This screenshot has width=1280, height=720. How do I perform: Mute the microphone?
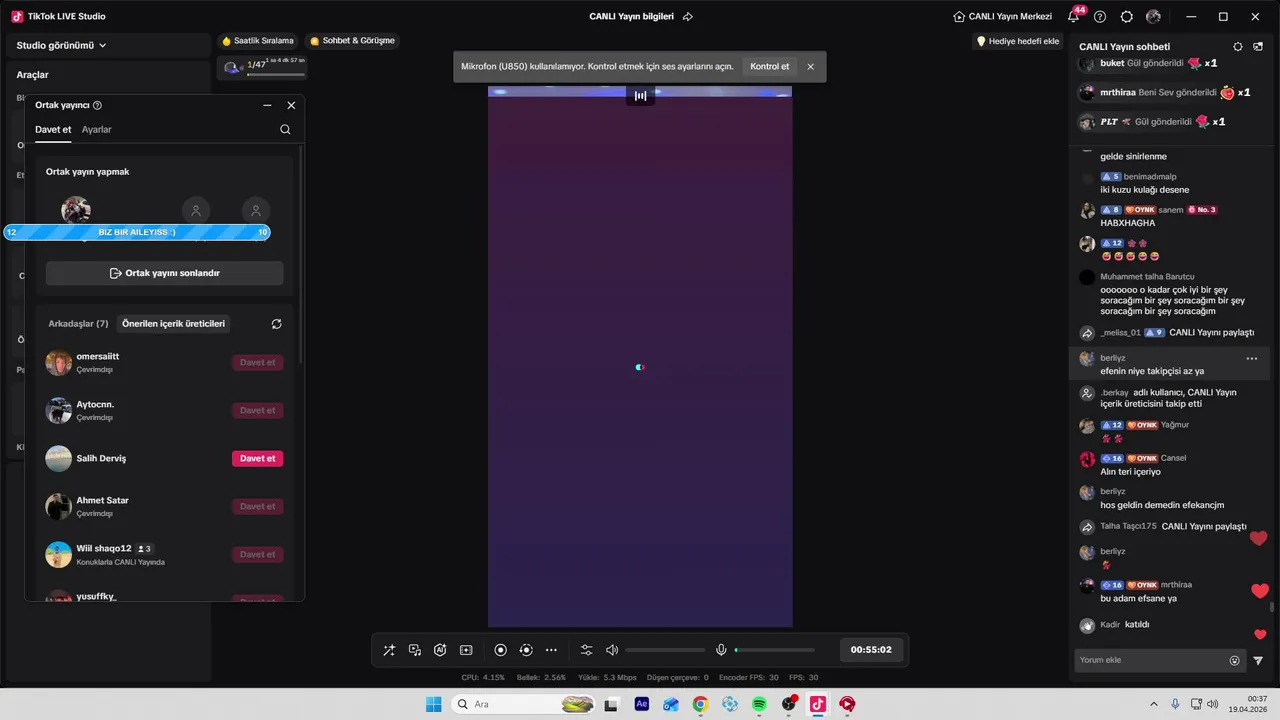tap(721, 650)
